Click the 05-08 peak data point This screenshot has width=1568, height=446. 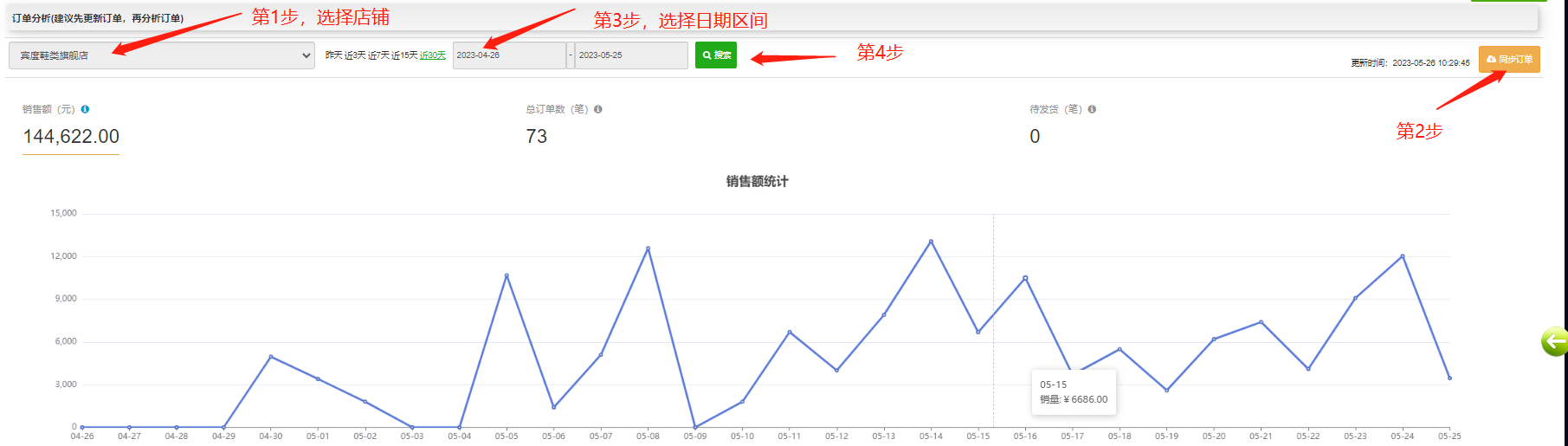648,249
